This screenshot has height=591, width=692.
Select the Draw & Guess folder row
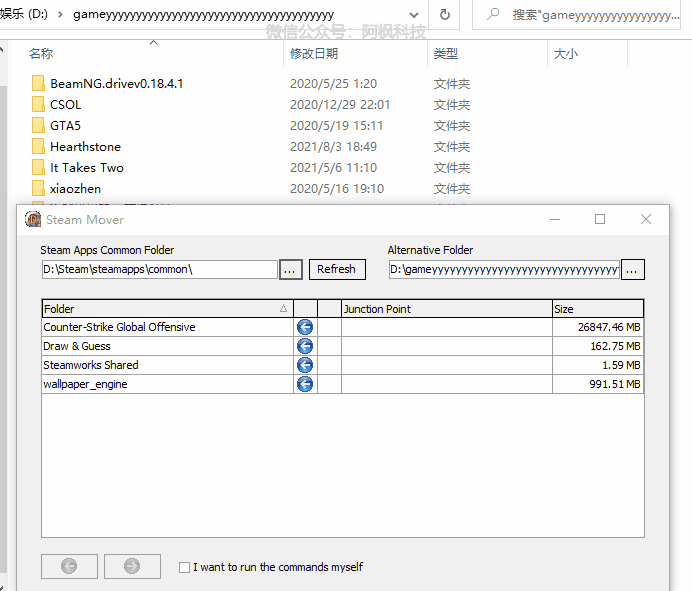pyautogui.click(x=342, y=346)
